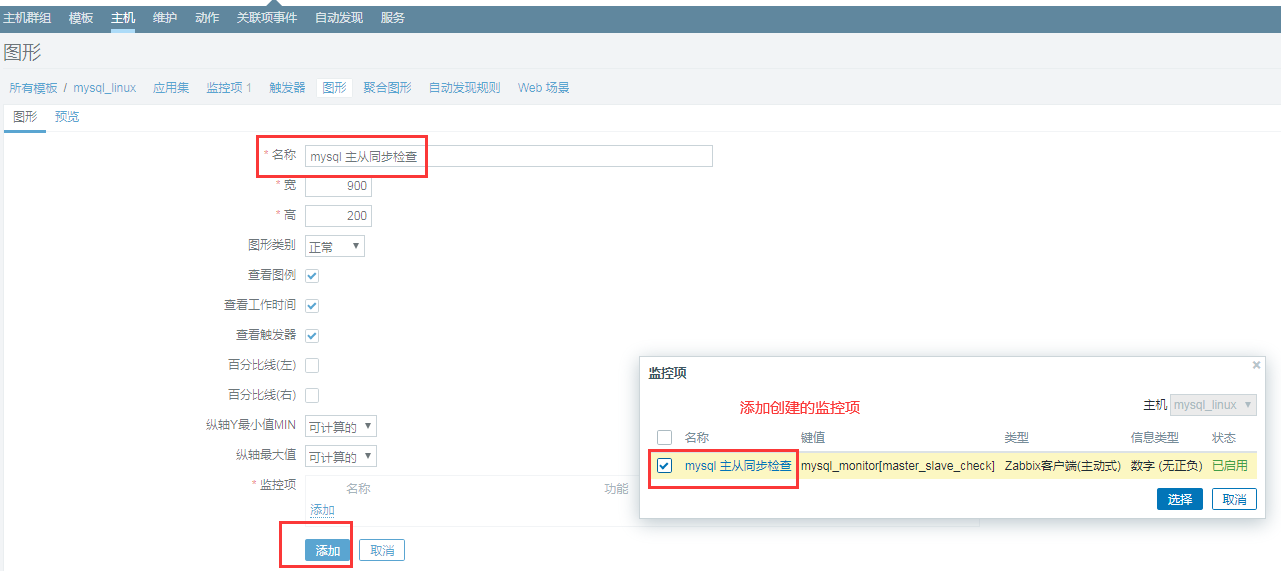The height and width of the screenshot is (571, 1281).
Task: Open 自动发现规则 link
Action: (x=465, y=88)
